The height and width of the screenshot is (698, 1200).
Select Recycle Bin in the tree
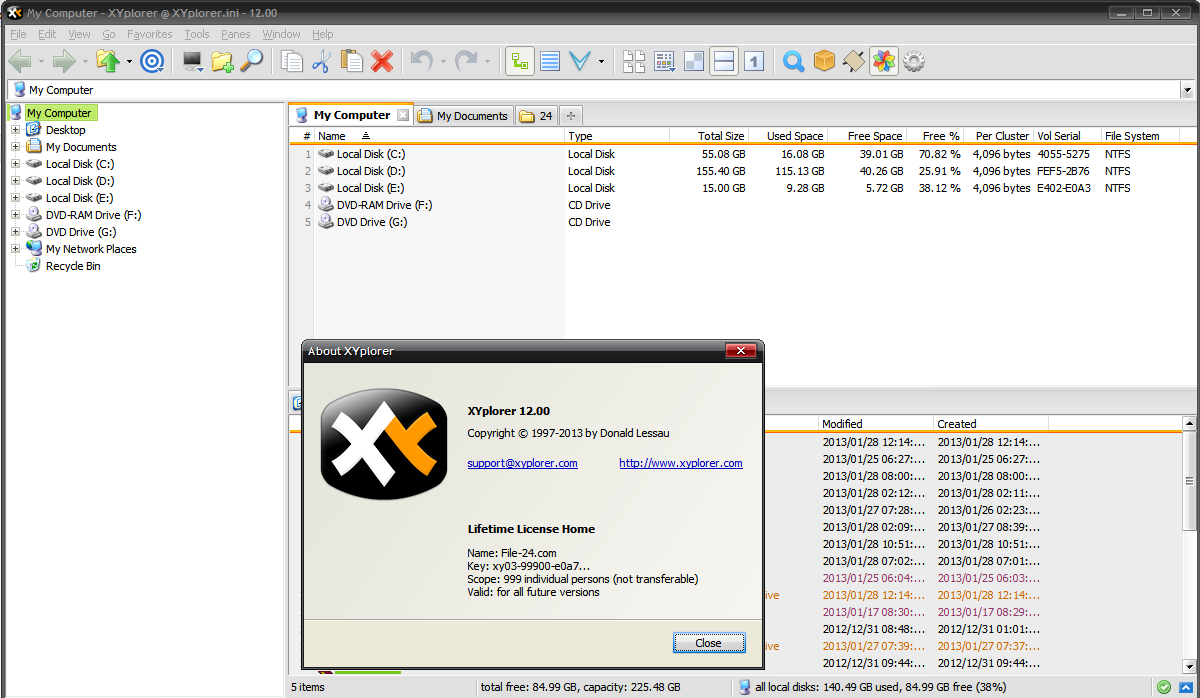point(73,266)
